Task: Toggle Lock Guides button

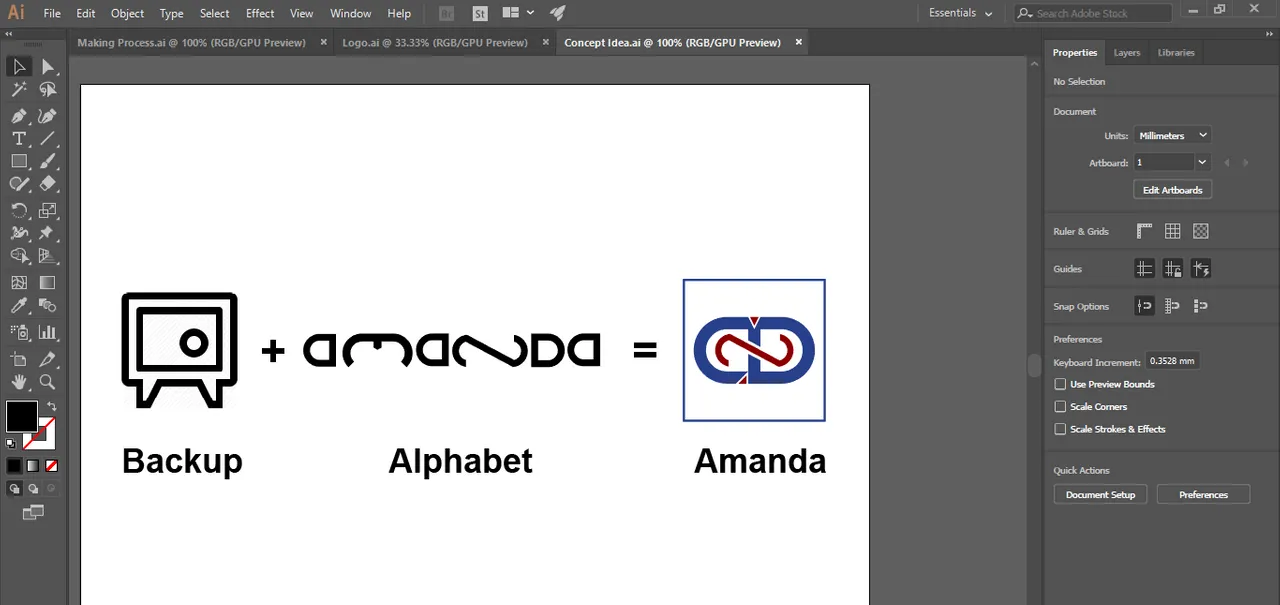Action: coord(1173,268)
